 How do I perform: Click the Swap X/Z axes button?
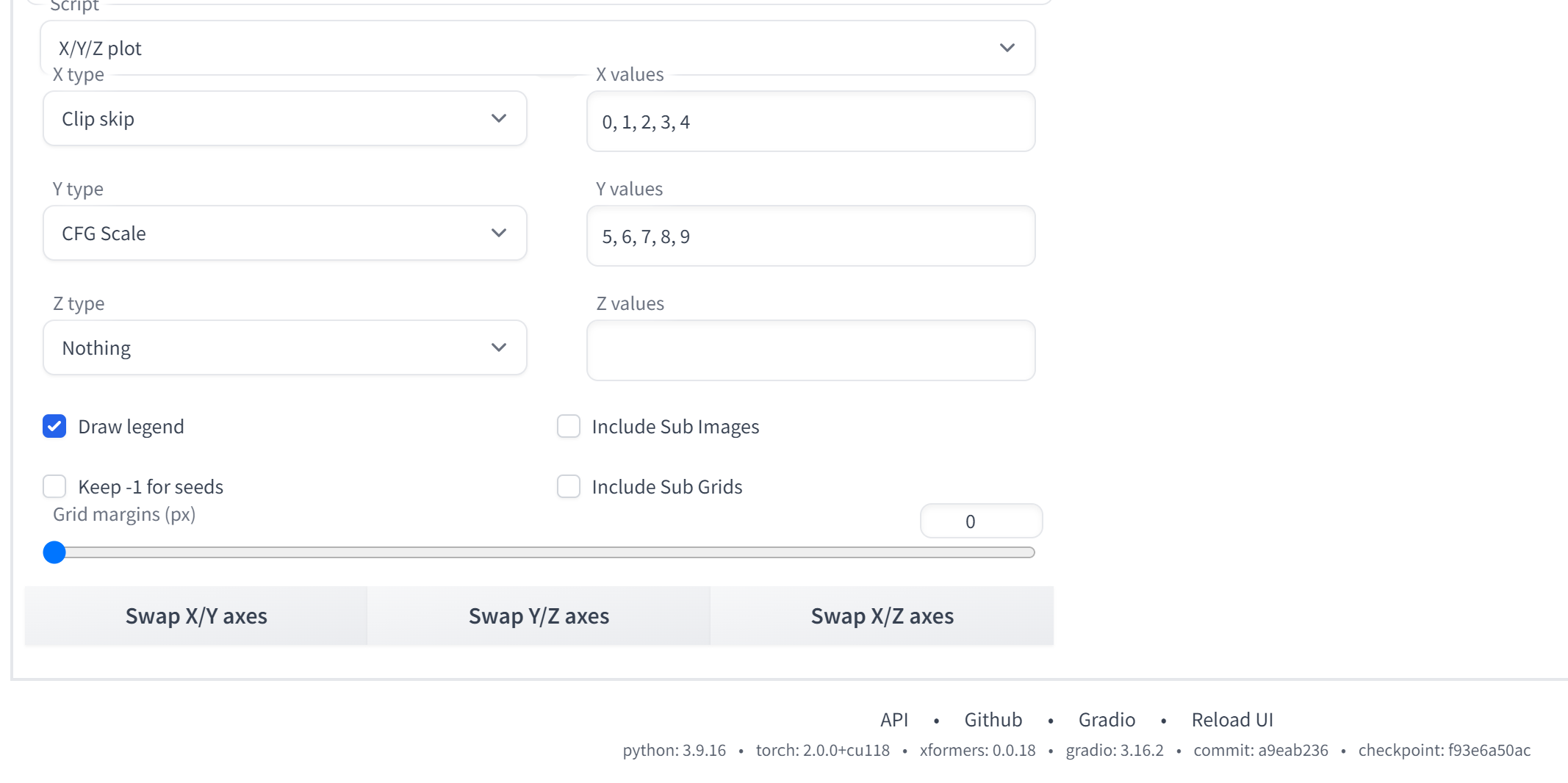pyautogui.click(x=882, y=616)
